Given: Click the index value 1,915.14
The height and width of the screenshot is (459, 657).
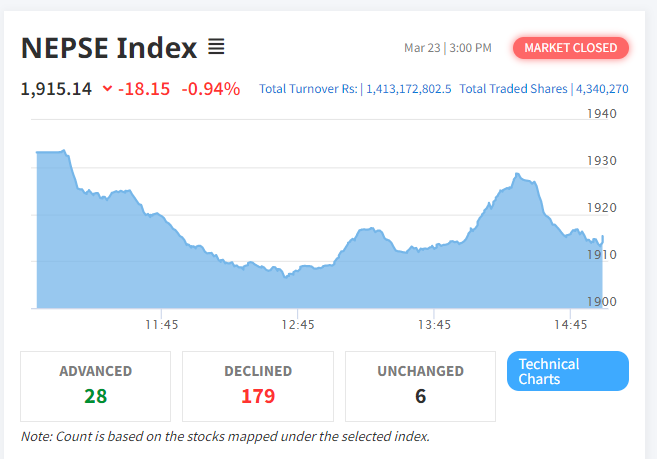Looking at the screenshot, I should 56,89.
